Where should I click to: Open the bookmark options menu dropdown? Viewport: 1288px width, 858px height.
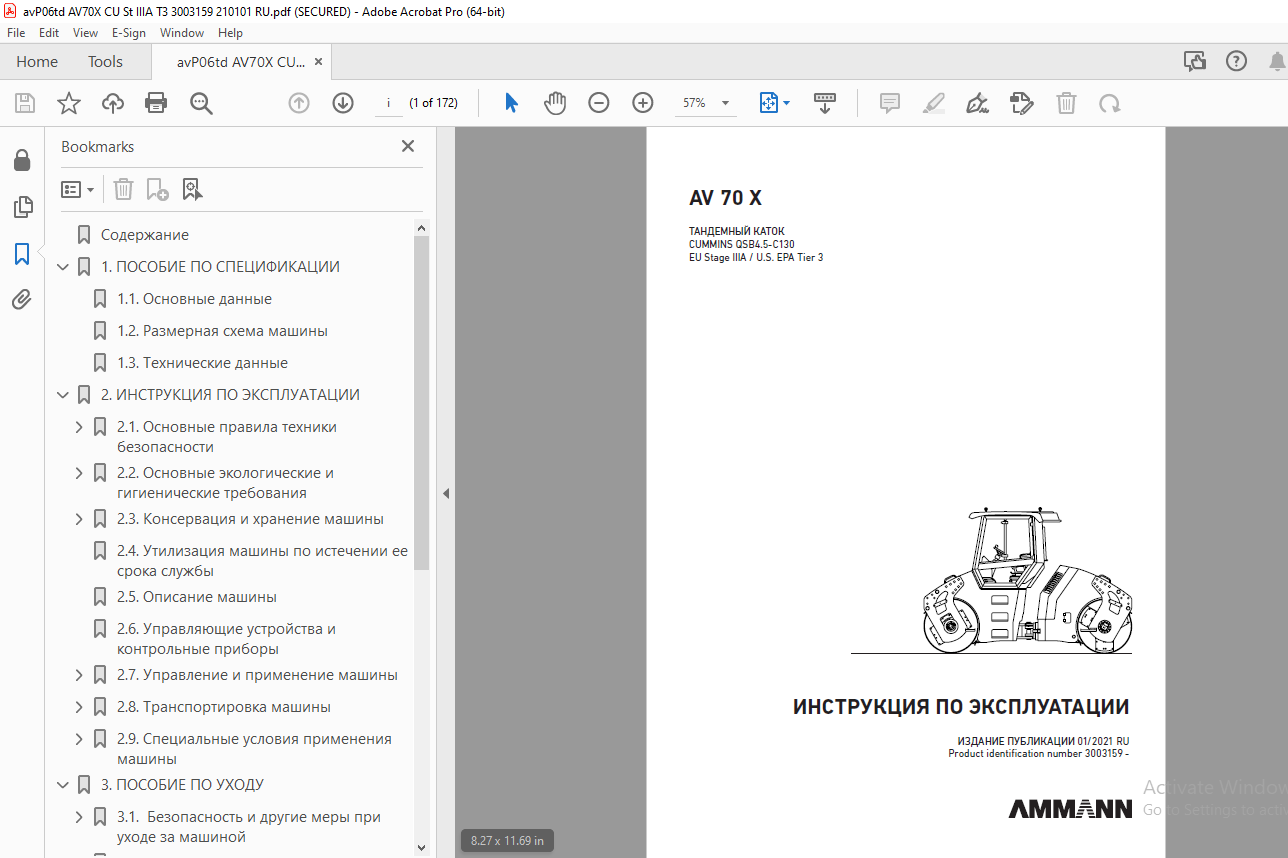[x=78, y=189]
